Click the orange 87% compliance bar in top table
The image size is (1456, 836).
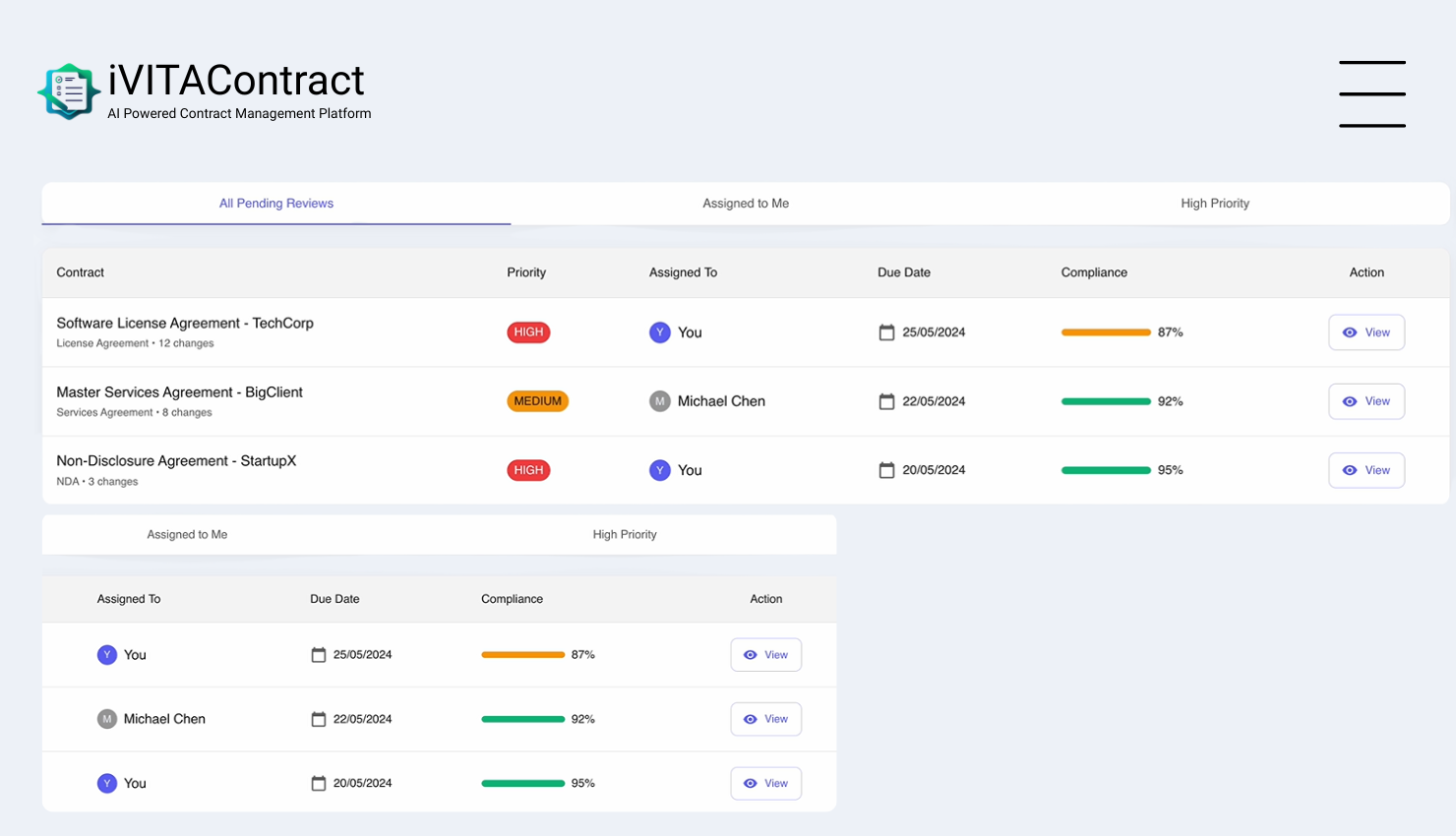click(x=1105, y=332)
